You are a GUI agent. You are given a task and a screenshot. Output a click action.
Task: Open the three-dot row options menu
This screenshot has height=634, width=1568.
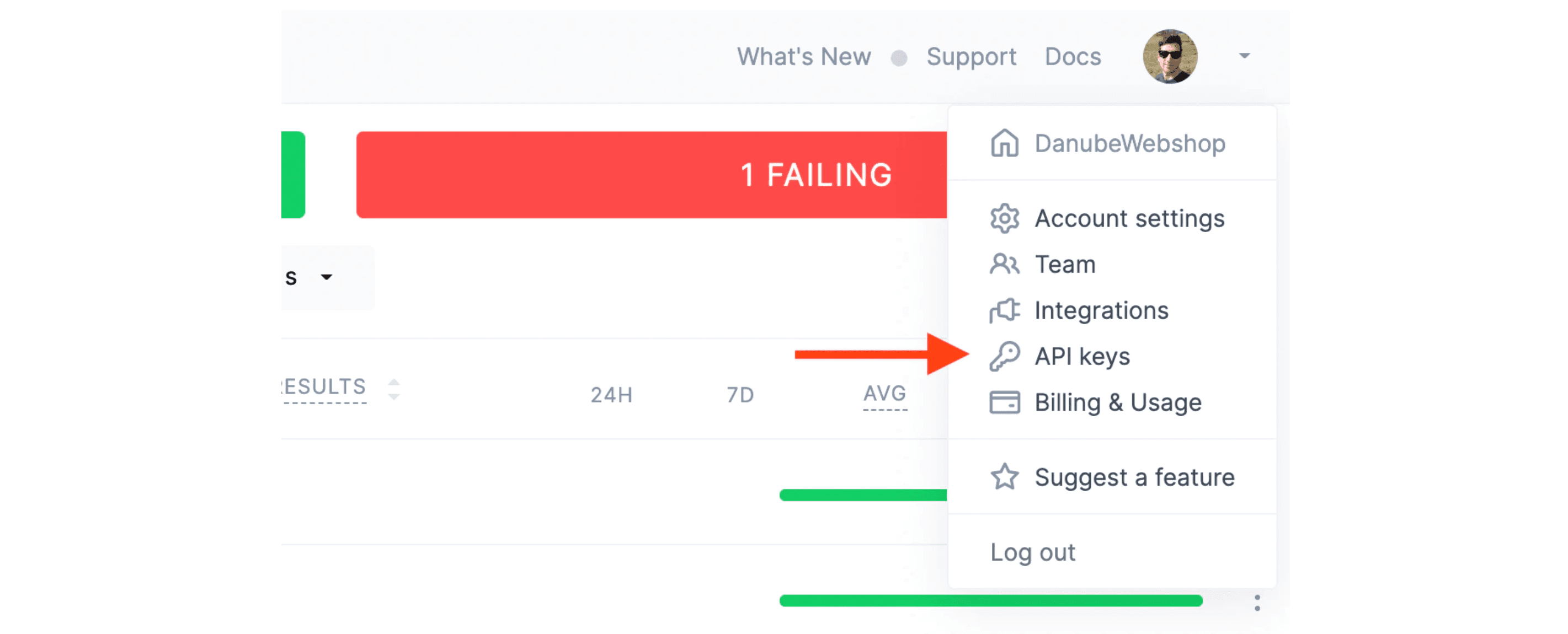pyautogui.click(x=1256, y=603)
